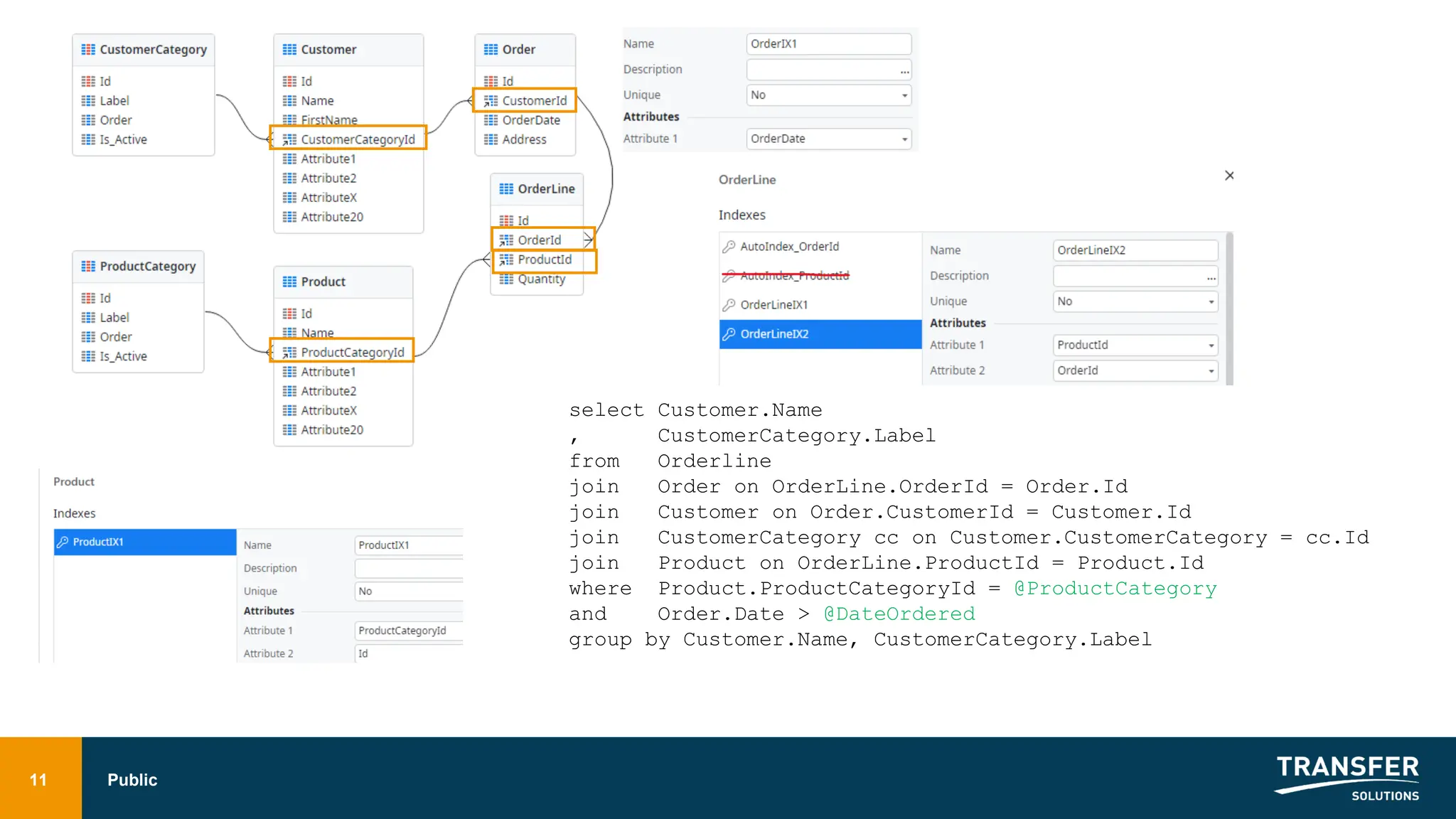1456x819 pixels.
Task: Click the ProductCategory entity table icon
Action: click(x=88, y=267)
